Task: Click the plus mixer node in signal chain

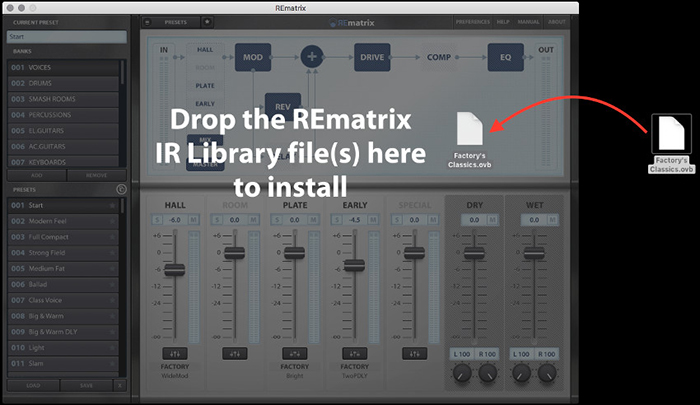Action: click(x=312, y=57)
